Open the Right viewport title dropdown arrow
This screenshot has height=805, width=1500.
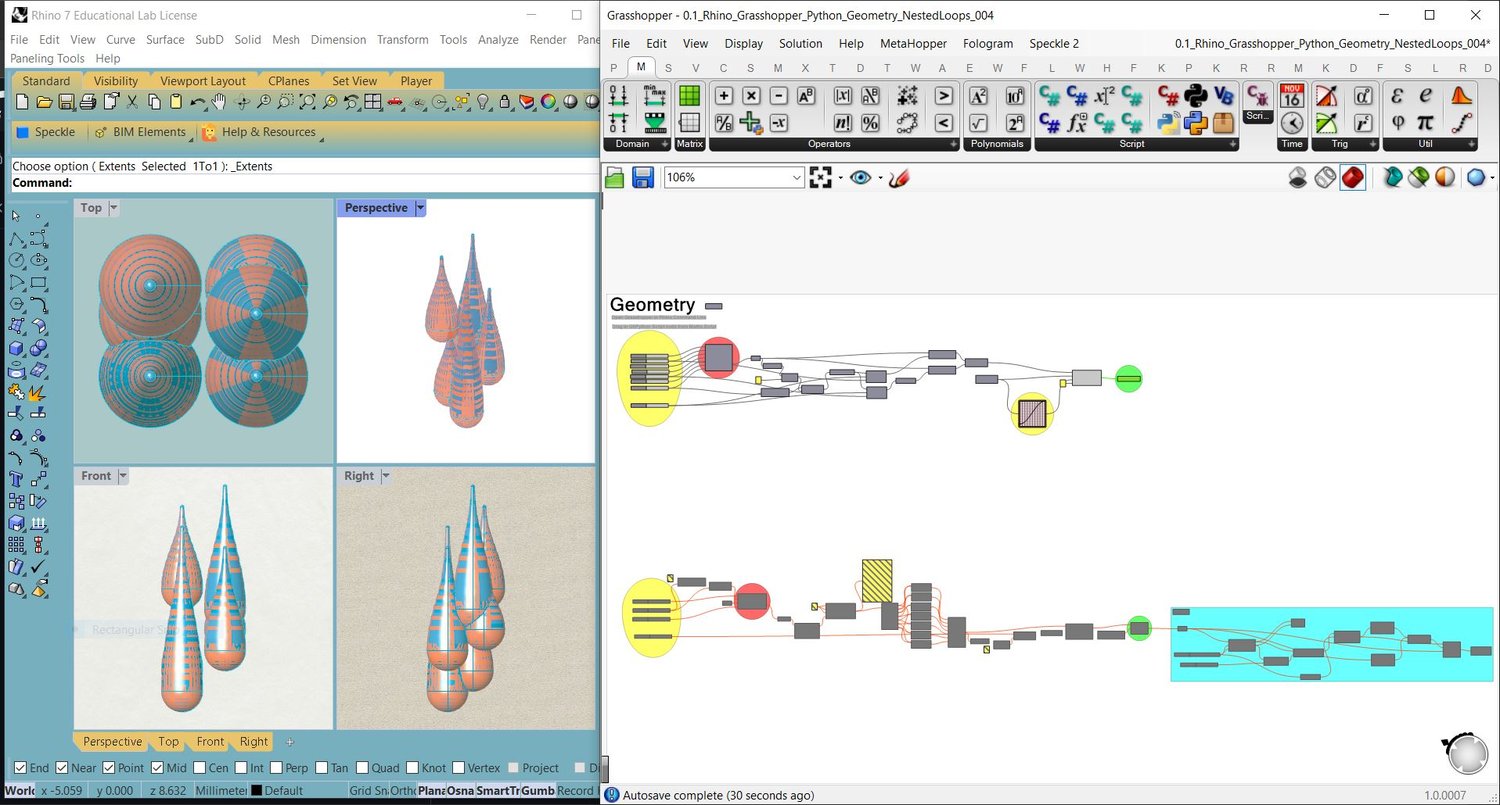tap(386, 476)
